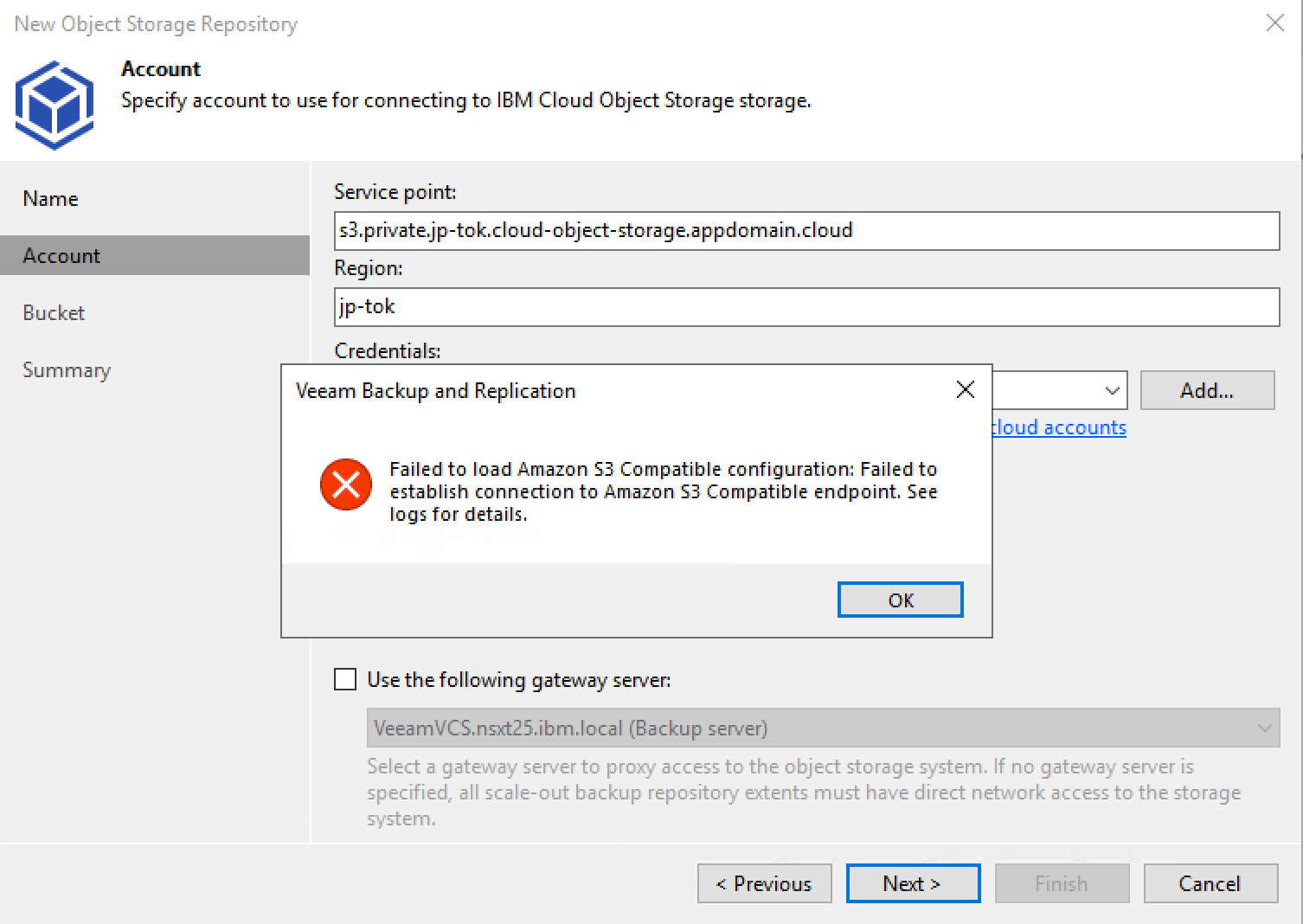
Task: Close the New Object Storage Repository wizard
Action: (x=1274, y=23)
